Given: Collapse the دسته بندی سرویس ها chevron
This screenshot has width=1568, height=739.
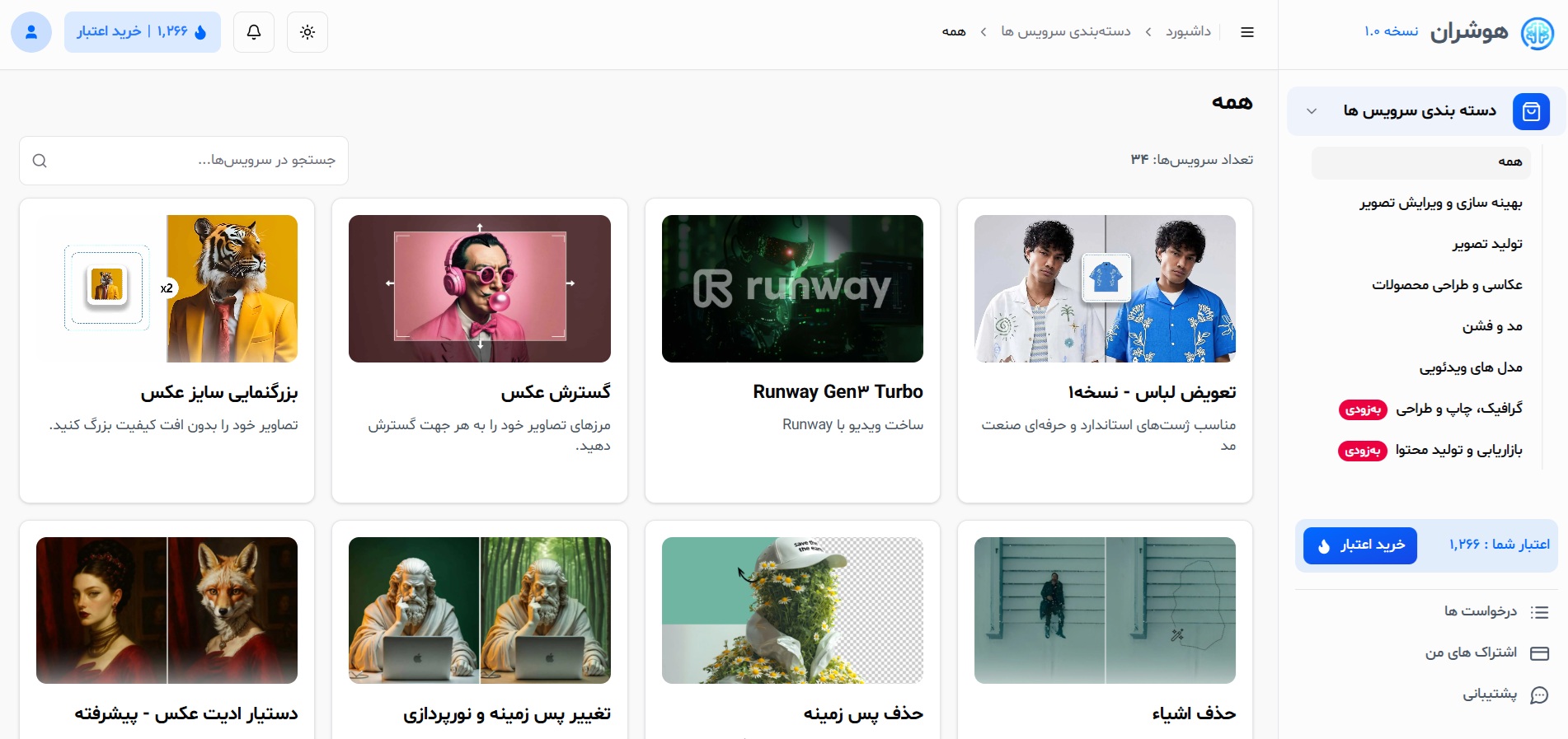Looking at the screenshot, I should (1312, 111).
